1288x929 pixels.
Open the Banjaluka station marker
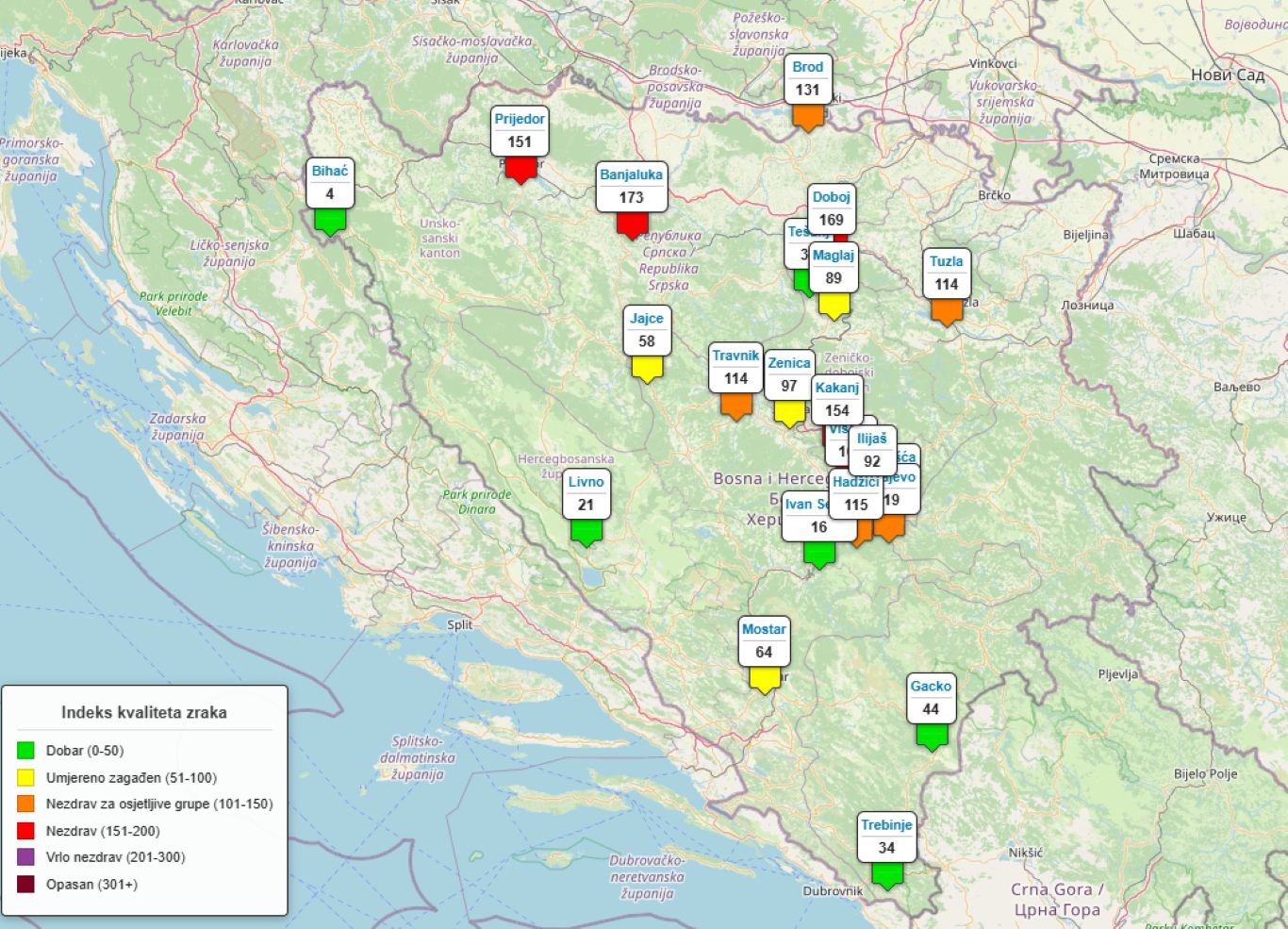pos(632,188)
